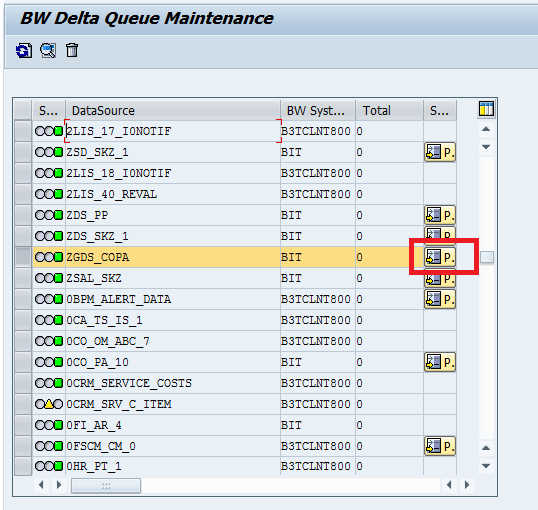Click the horizontal scrollbar thumb
538x510 pixels.
pyautogui.click(x=106, y=486)
